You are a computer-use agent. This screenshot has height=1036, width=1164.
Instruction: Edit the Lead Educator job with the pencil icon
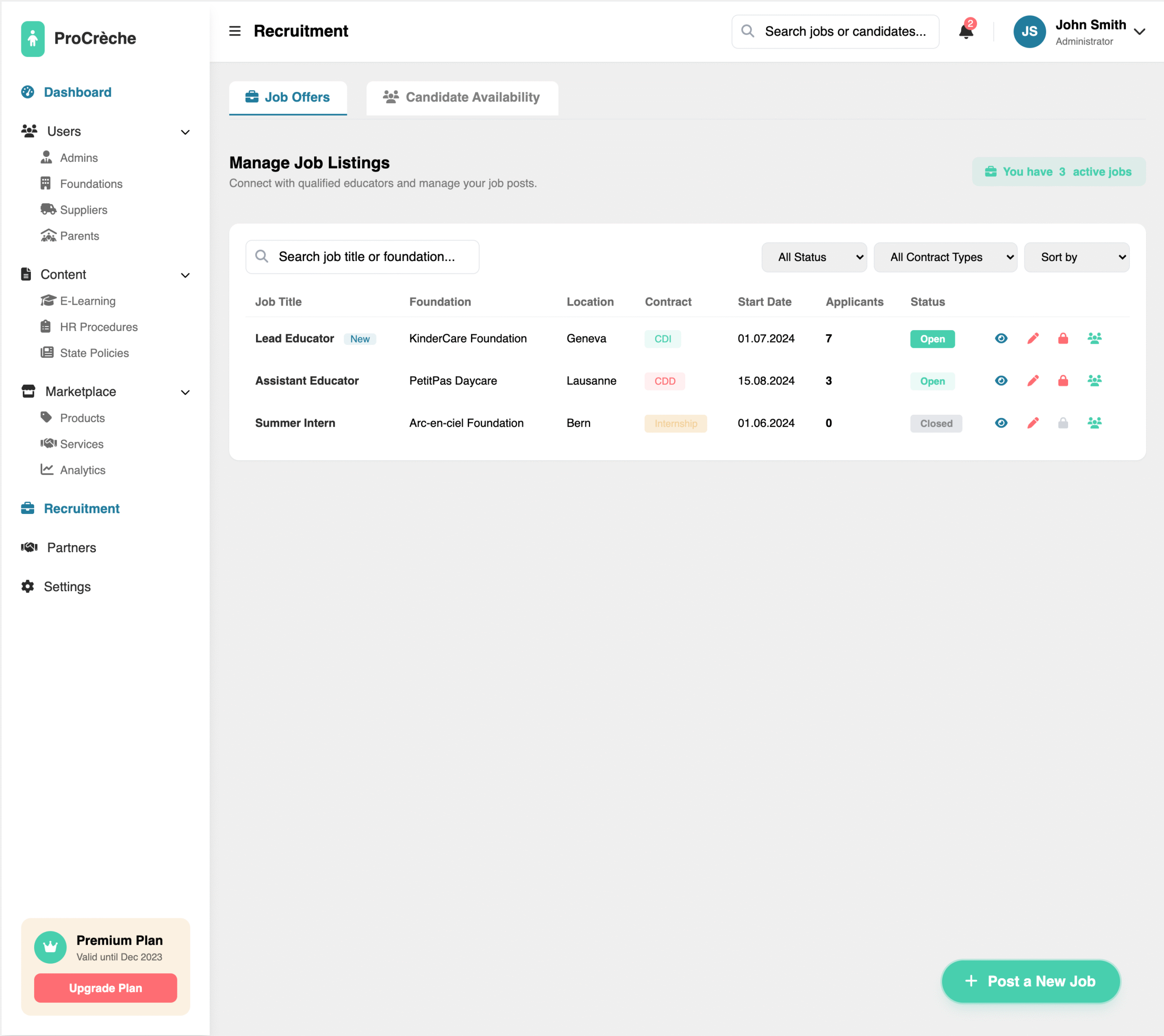(x=1033, y=338)
